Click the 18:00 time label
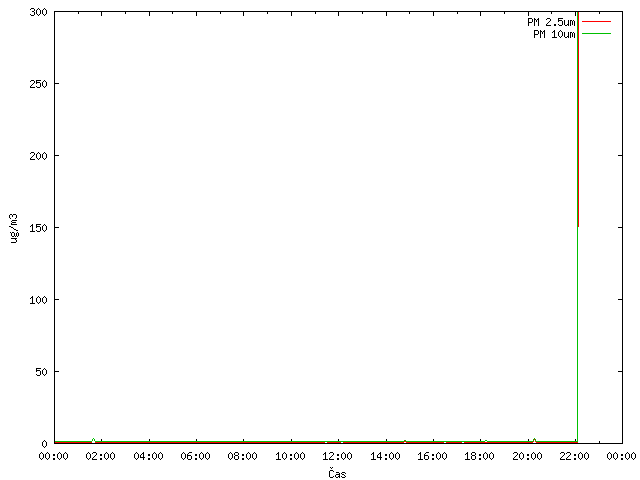640x480 pixels. (x=479, y=456)
